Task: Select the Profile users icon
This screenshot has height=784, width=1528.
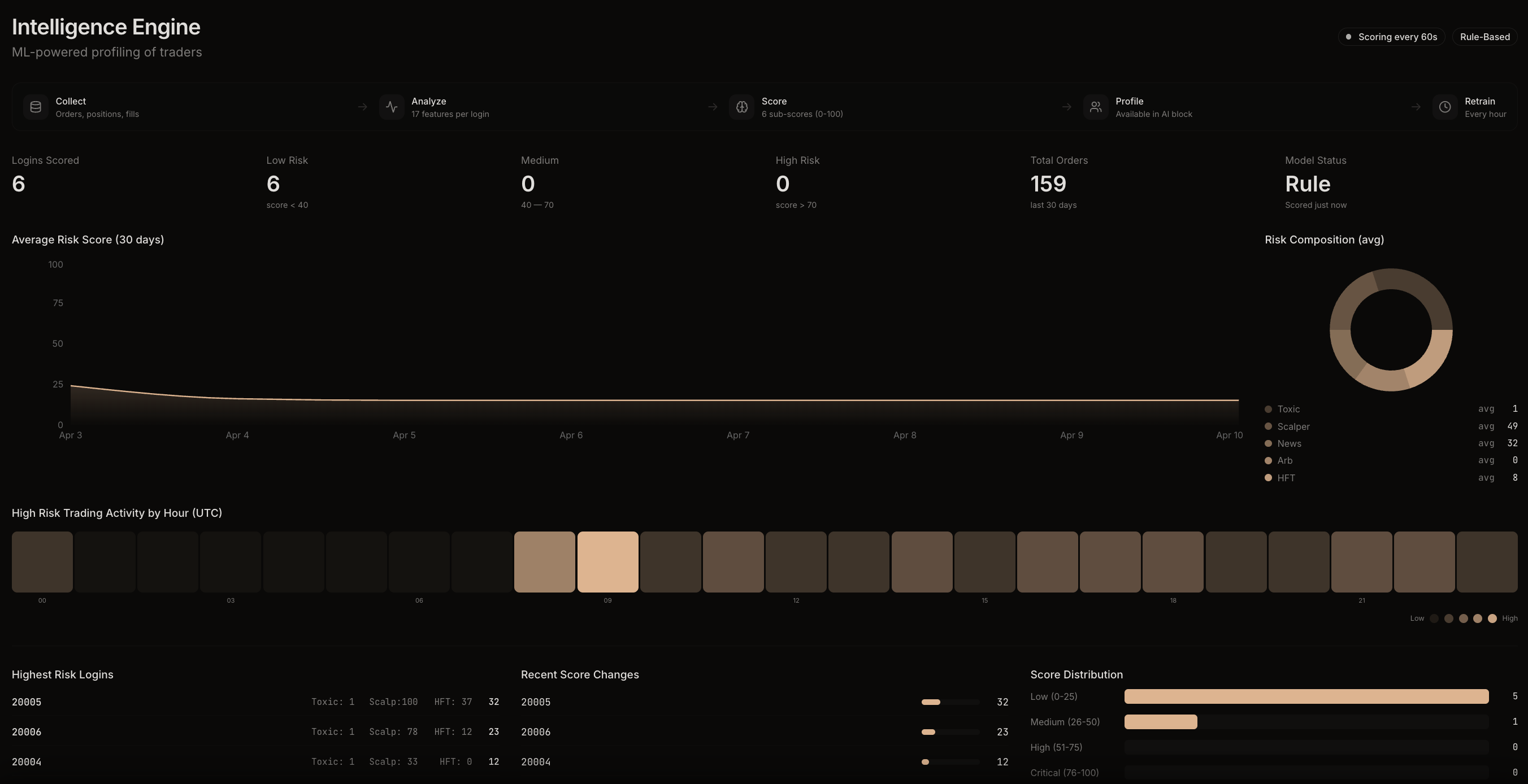Action: [1096, 107]
